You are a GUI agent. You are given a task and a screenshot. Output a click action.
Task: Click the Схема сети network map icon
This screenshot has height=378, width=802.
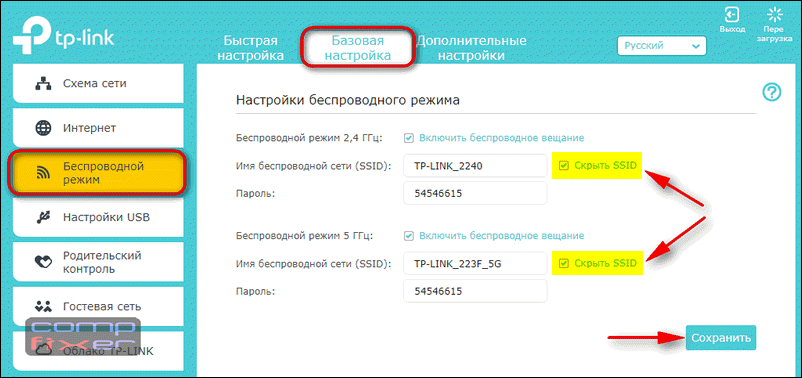(x=43, y=84)
